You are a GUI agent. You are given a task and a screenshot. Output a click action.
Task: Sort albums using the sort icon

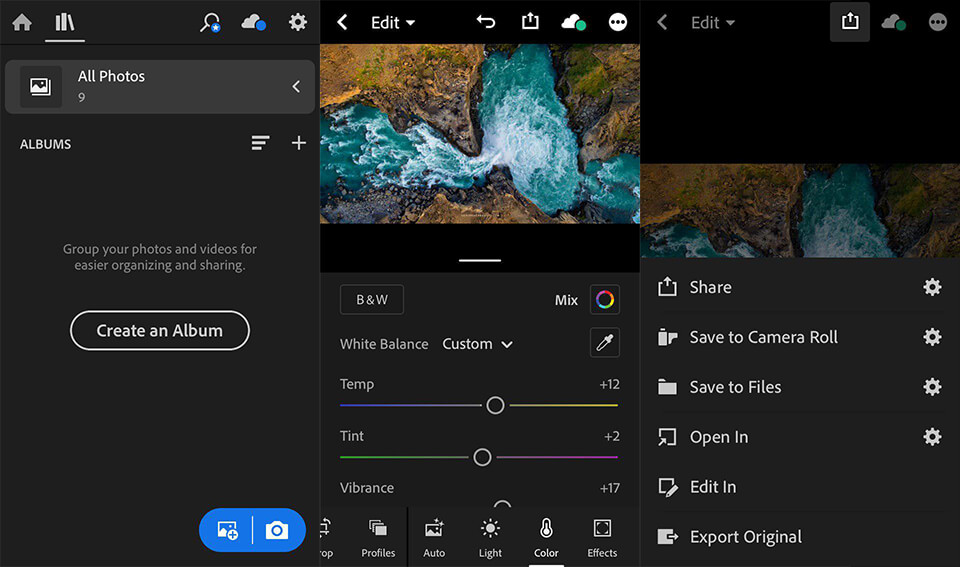tap(260, 143)
